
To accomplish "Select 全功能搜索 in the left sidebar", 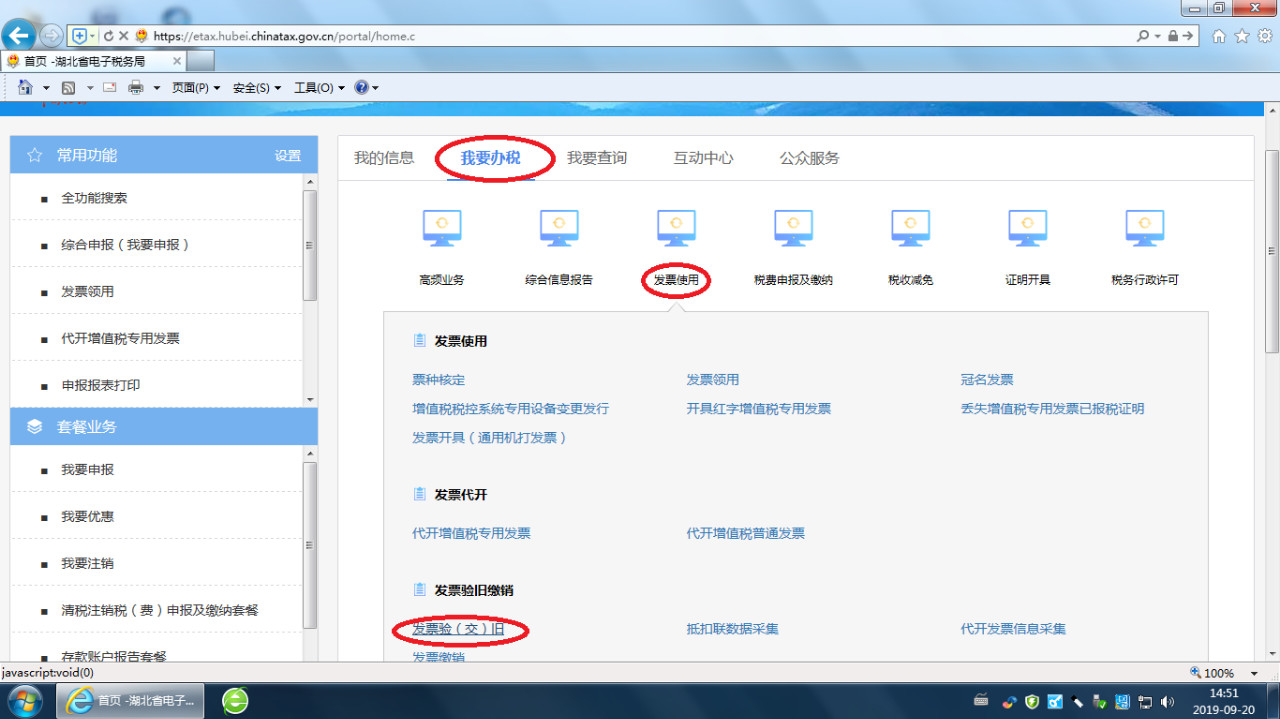I will [94, 198].
